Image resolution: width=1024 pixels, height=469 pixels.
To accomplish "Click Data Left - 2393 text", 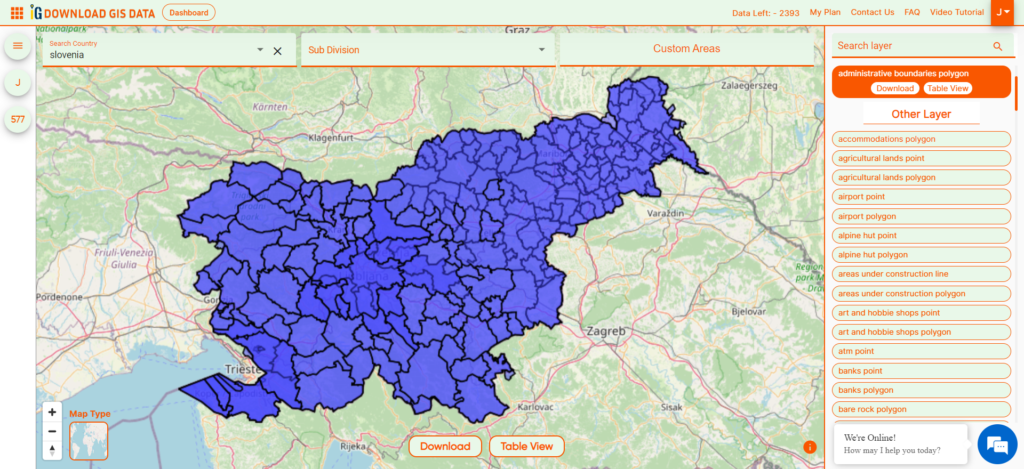I will click(765, 13).
